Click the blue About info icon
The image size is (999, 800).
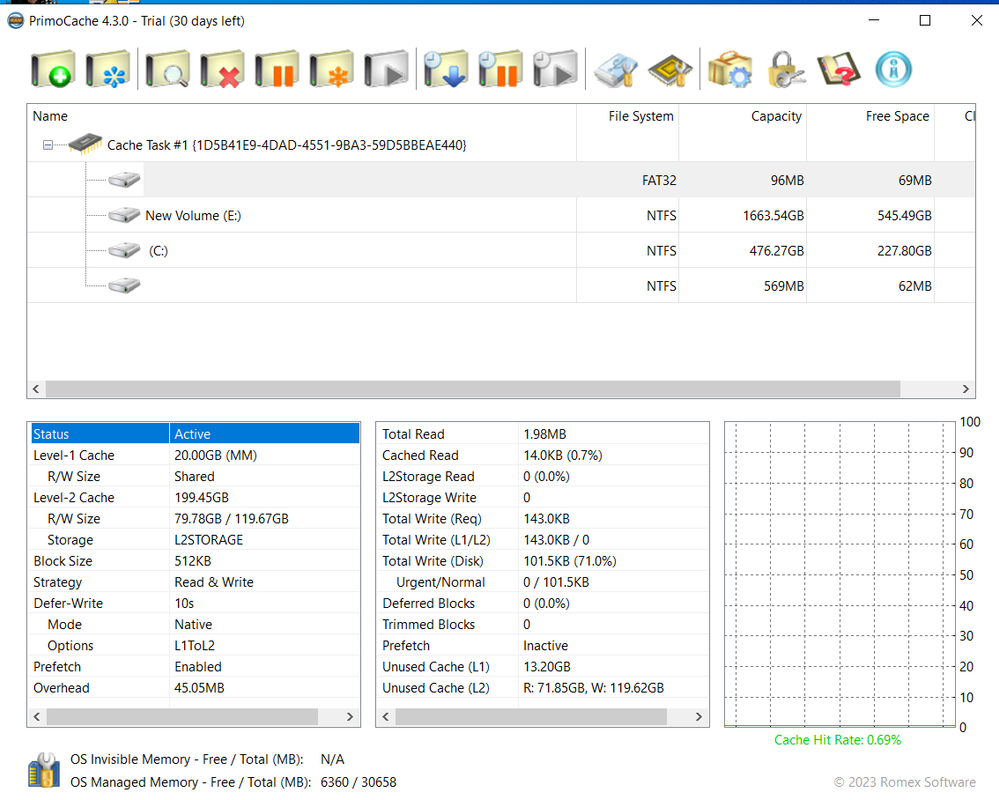click(893, 69)
